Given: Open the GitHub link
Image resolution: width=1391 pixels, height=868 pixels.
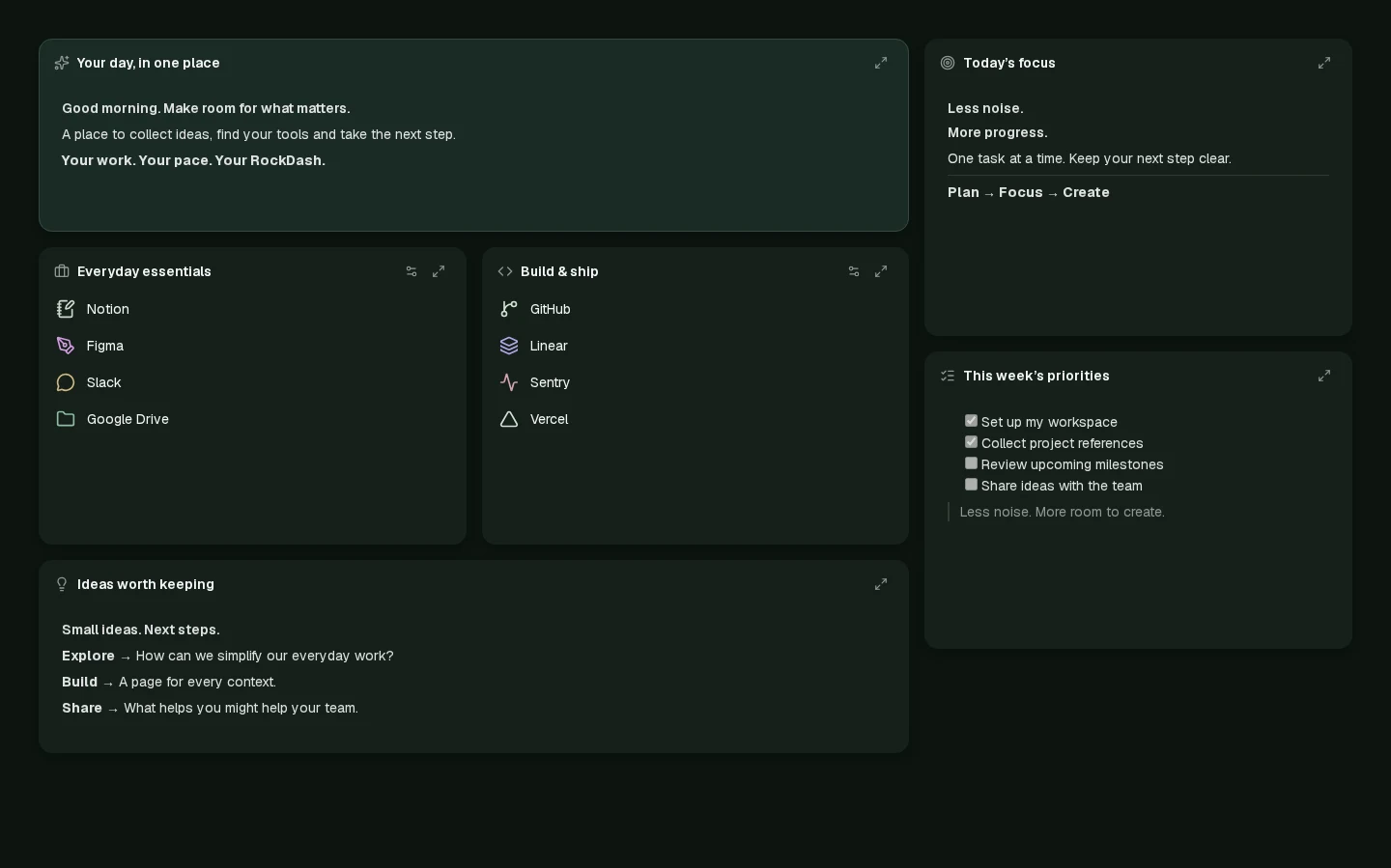Looking at the screenshot, I should pyautogui.click(x=551, y=309).
